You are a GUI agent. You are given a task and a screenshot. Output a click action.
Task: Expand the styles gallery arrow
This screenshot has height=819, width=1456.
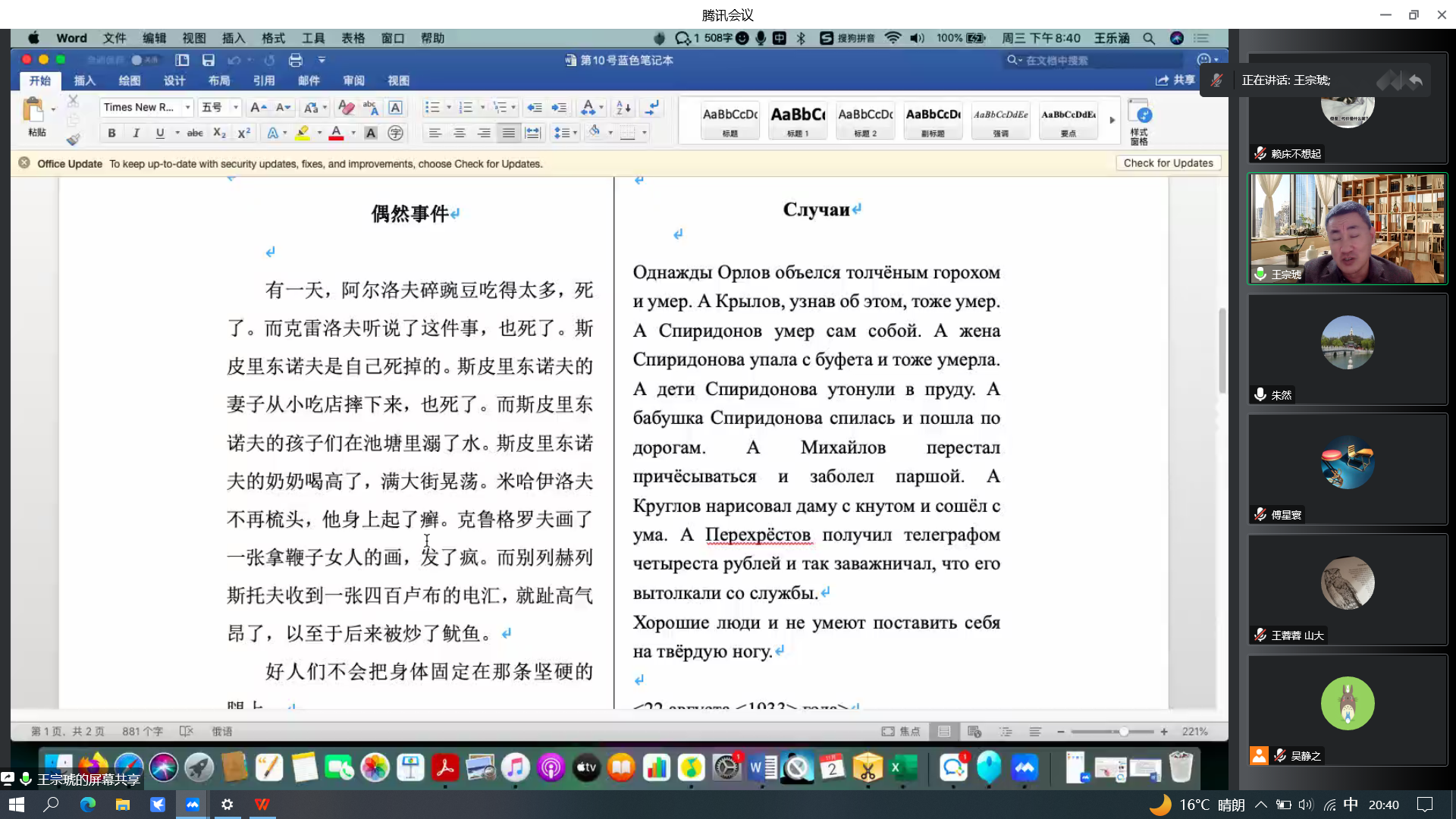1112,120
